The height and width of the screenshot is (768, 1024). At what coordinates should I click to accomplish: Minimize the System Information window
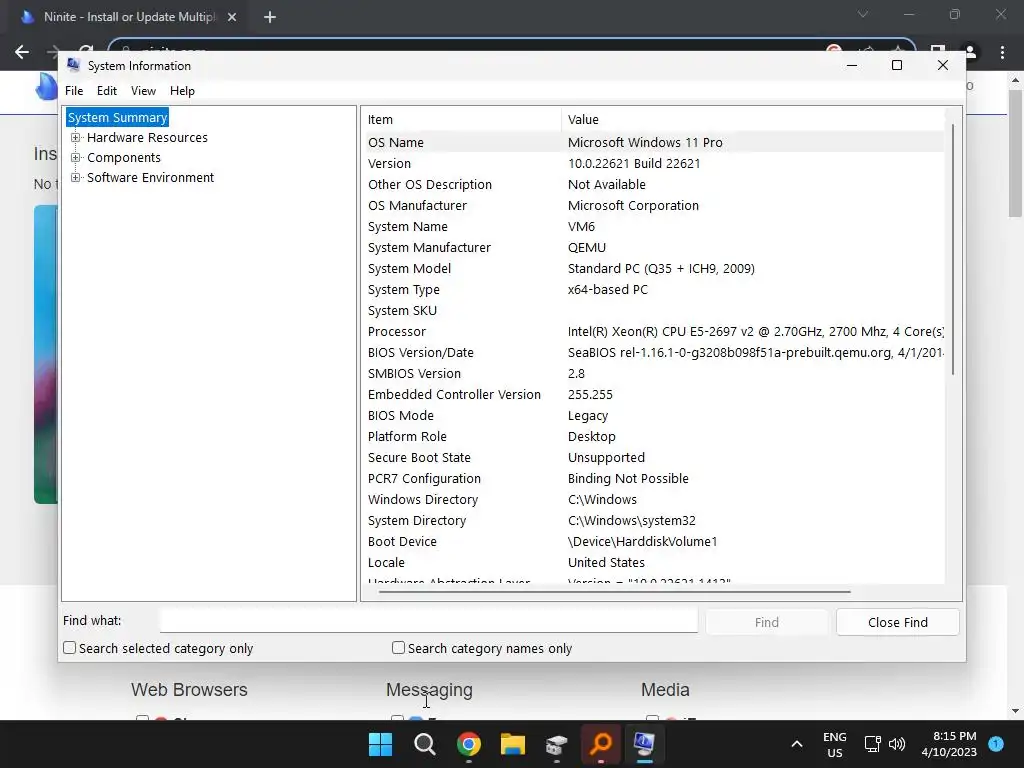[852, 65]
